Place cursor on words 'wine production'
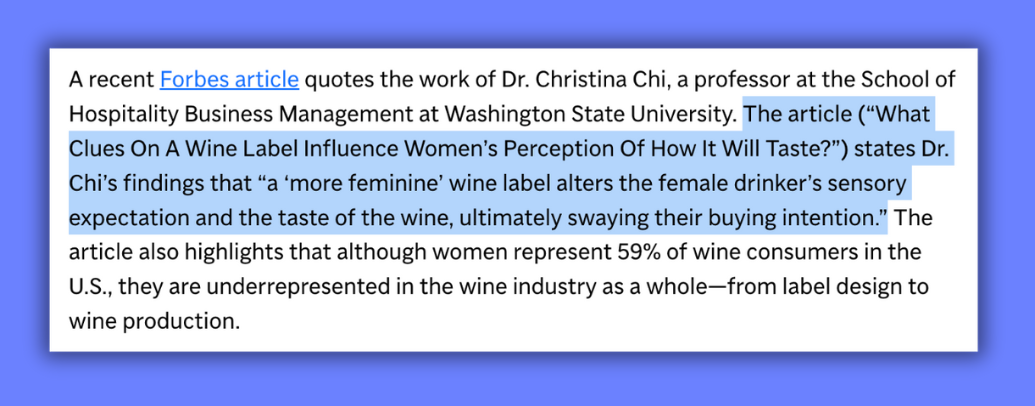Viewport: 1035px width, 406px height. [152, 320]
